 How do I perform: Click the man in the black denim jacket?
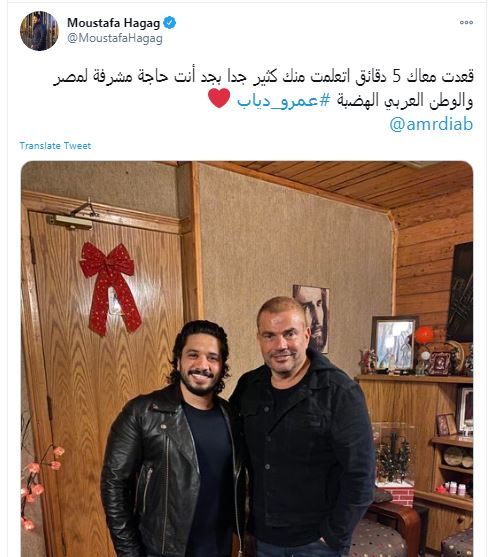[x=302, y=426]
